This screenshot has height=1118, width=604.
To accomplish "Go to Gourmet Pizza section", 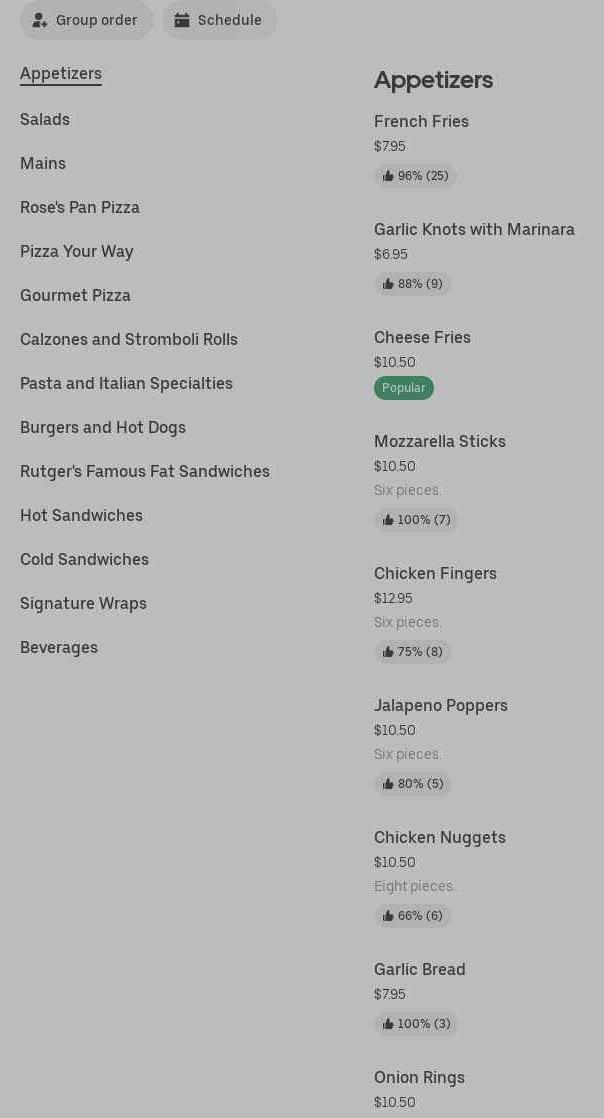I will pos(75,296).
